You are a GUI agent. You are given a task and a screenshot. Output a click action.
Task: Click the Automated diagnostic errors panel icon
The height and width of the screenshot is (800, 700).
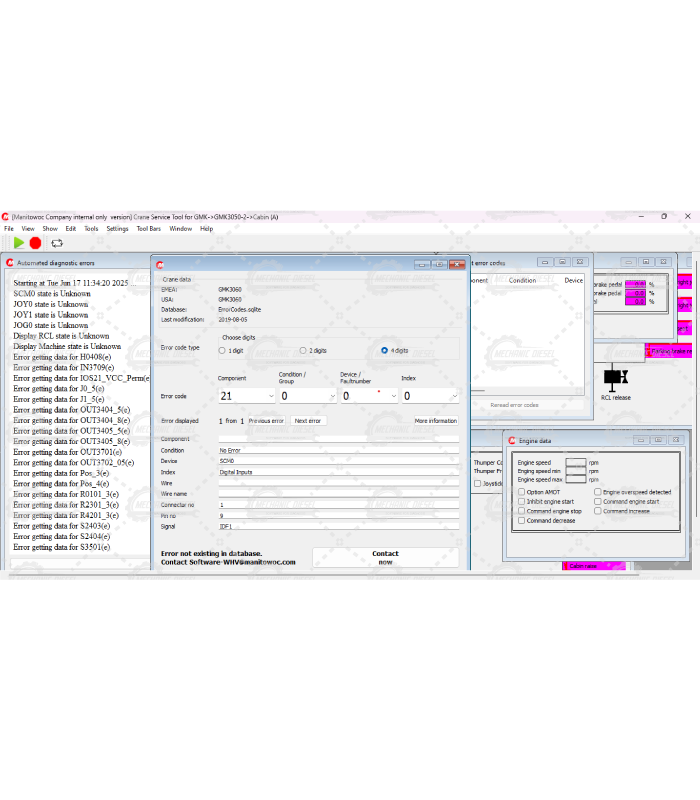[x=10, y=263]
